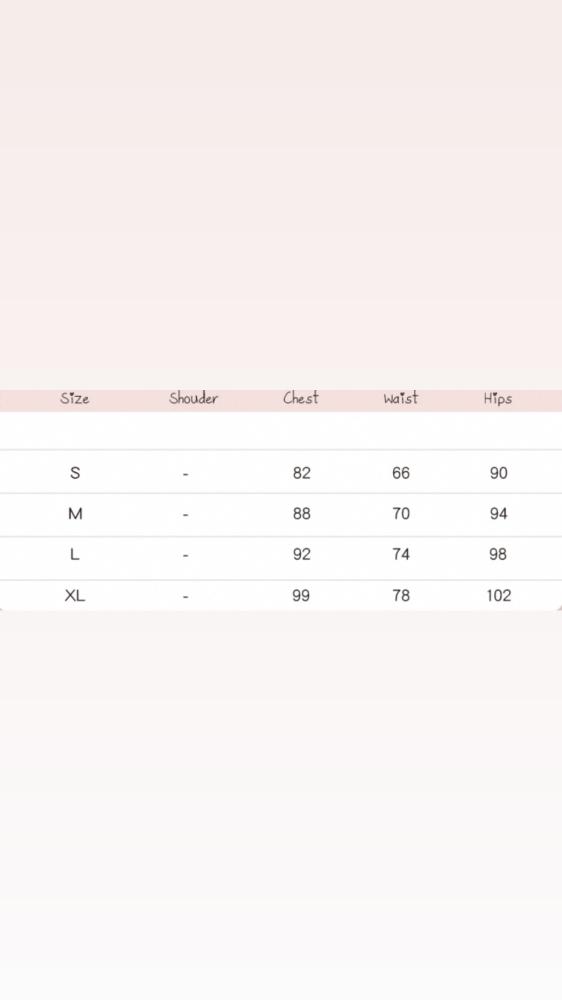Click the Waist column header
The image size is (562, 1000).
(401, 398)
